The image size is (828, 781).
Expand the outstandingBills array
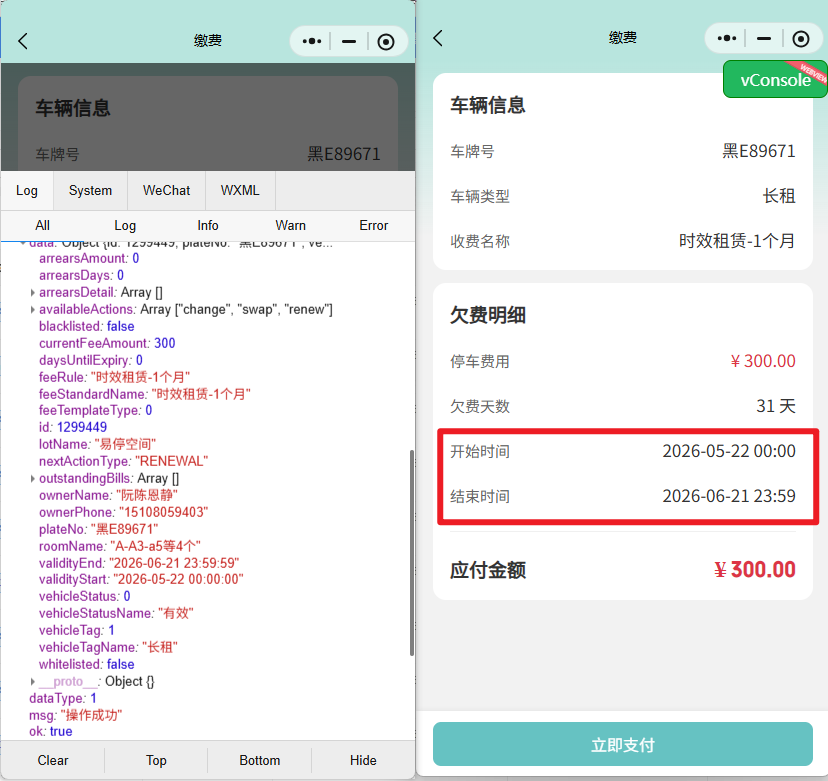33,478
